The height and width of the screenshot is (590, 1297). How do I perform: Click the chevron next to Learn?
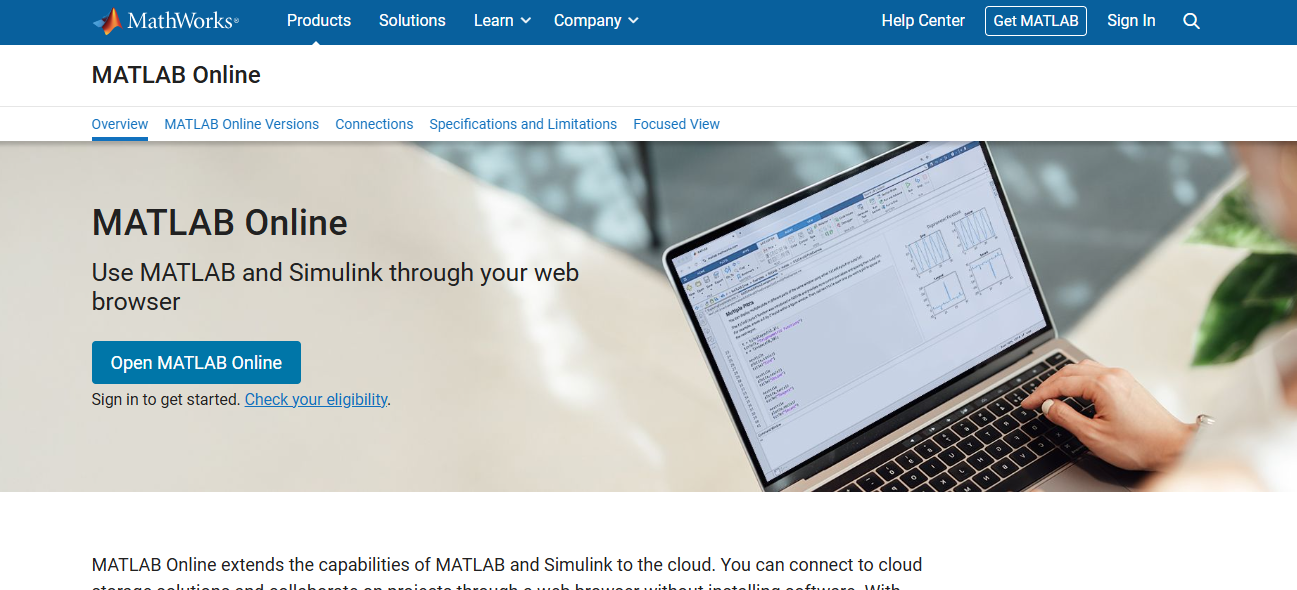[x=527, y=21]
